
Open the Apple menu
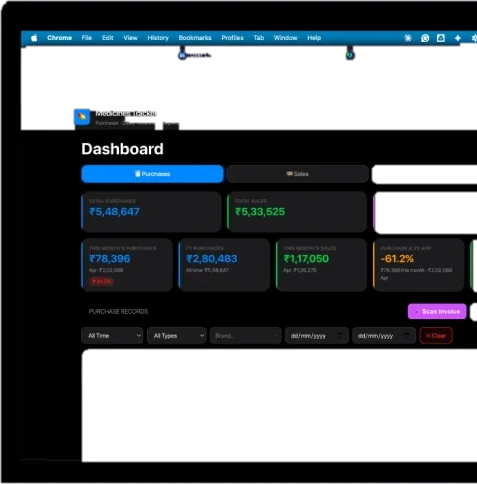(x=34, y=38)
